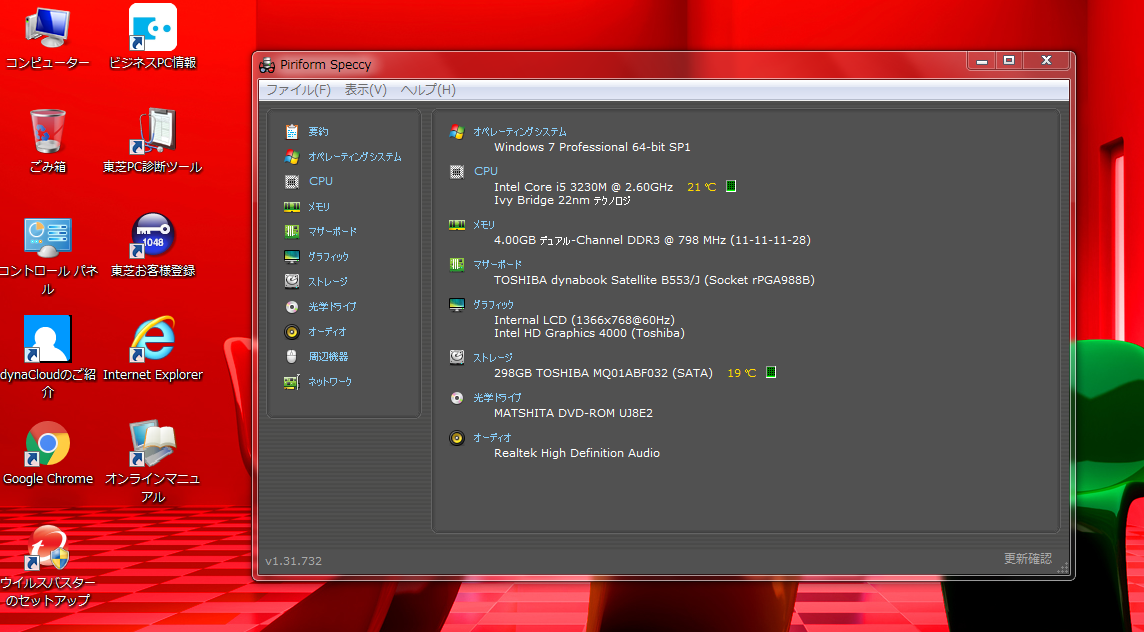This screenshot has height=632, width=1144.
Task: Click the CPU chip icon in the summary pane
Action: [457, 172]
